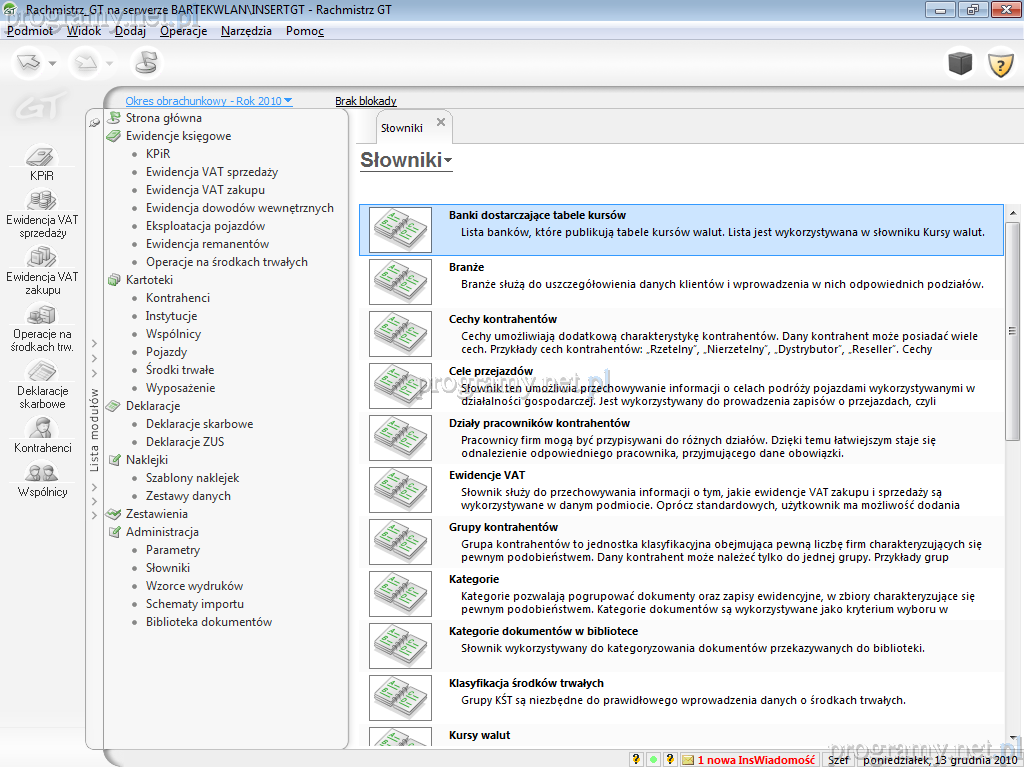Open the Narzędzia menu
This screenshot has height=767, width=1024.
(x=246, y=31)
